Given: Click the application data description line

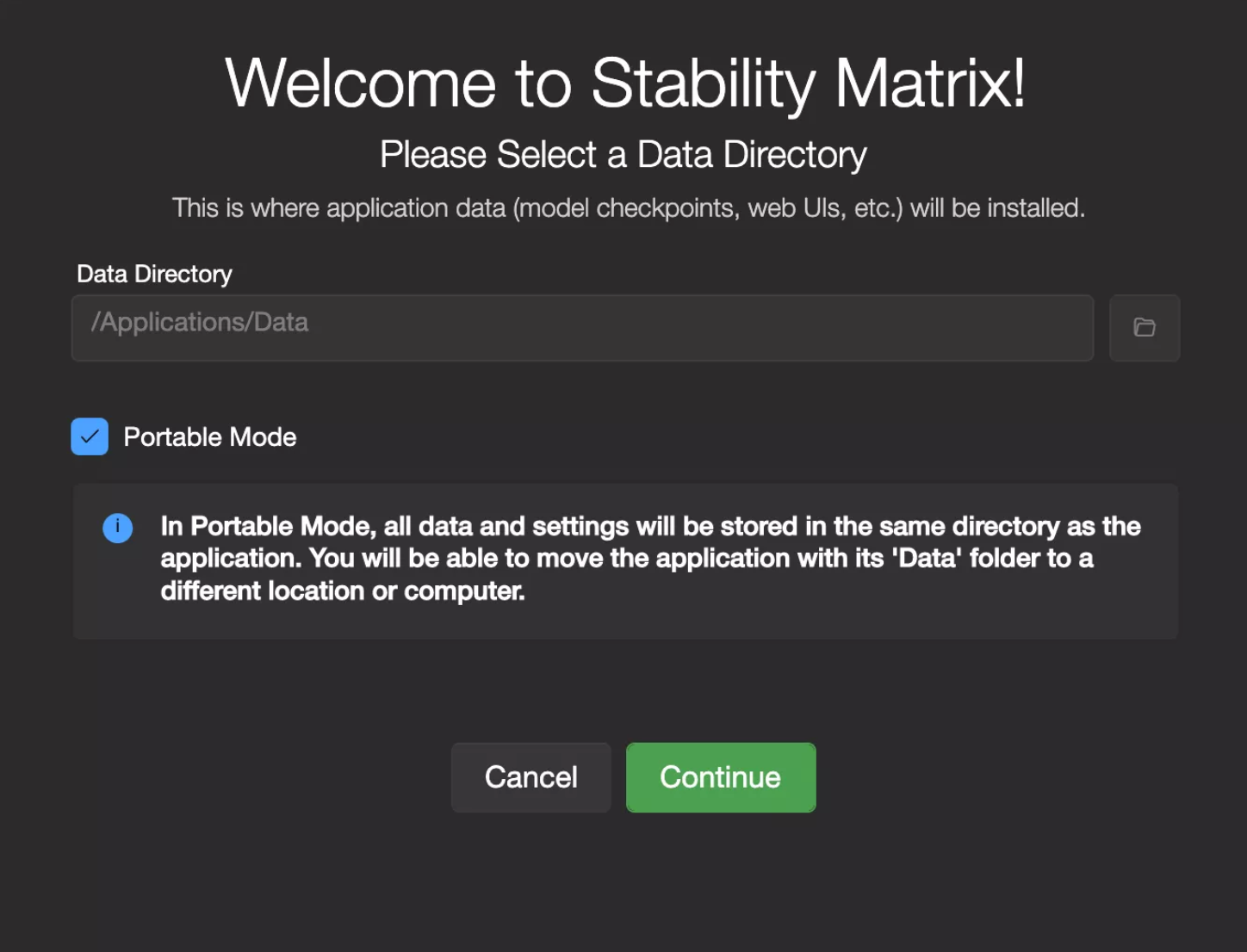Looking at the screenshot, I should click(629, 208).
